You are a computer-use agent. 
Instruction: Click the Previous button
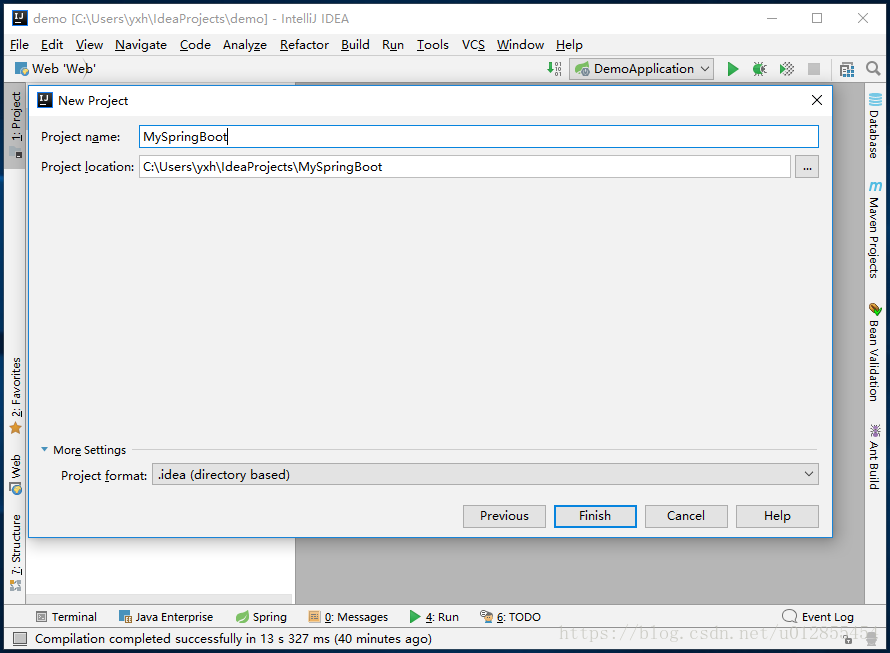tap(504, 516)
